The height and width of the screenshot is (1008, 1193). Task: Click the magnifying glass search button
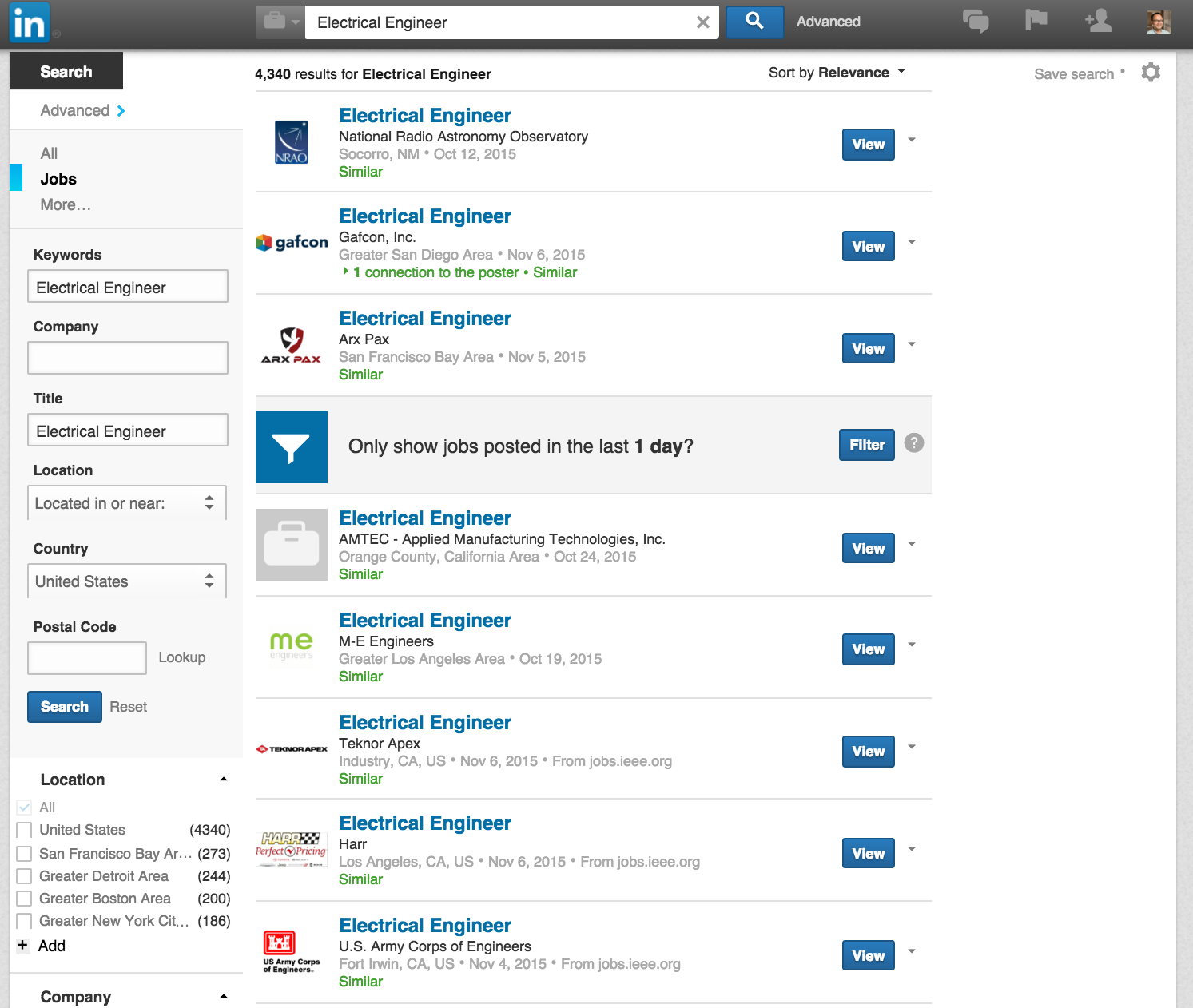coord(754,22)
